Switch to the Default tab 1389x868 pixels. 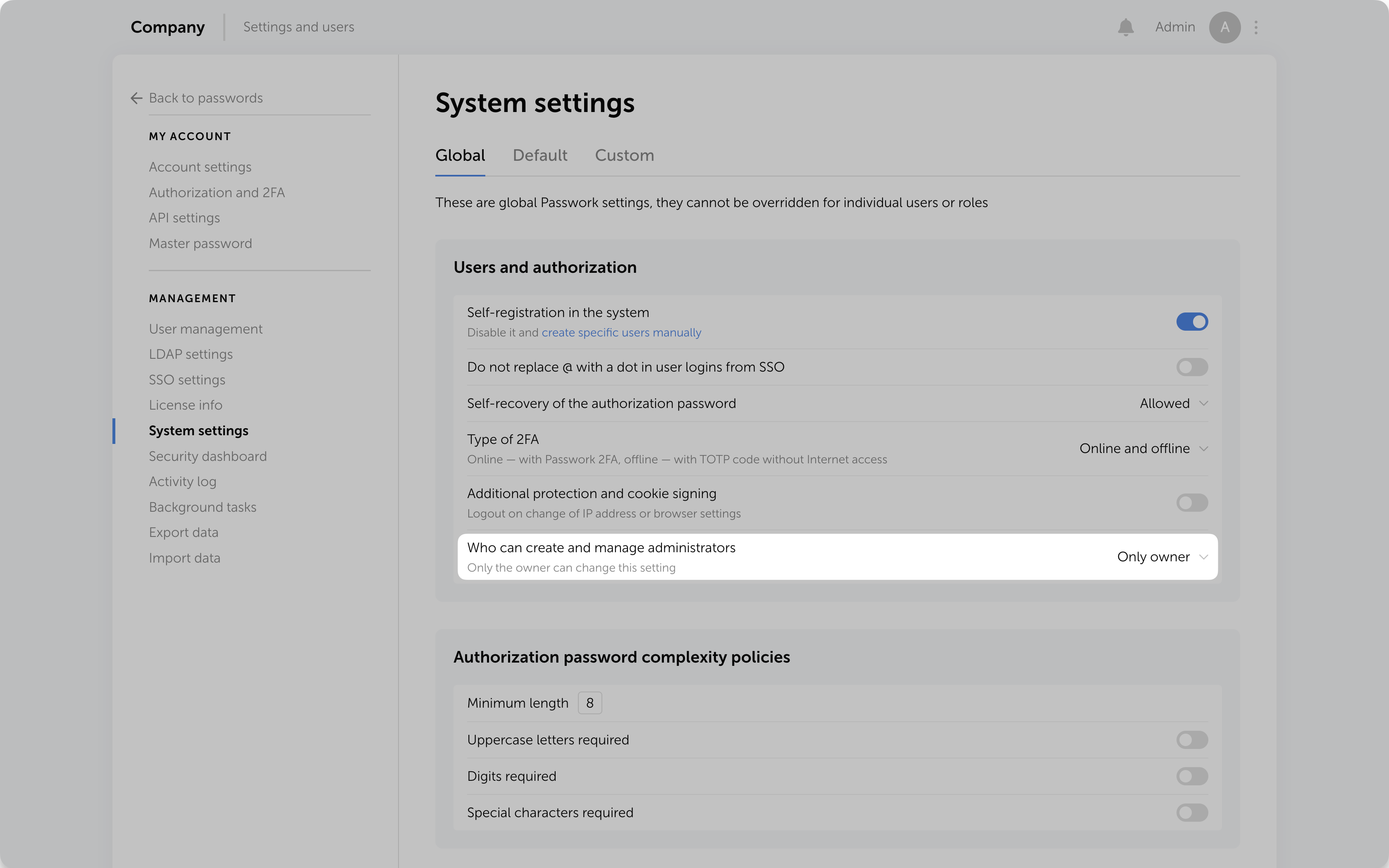click(x=539, y=155)
